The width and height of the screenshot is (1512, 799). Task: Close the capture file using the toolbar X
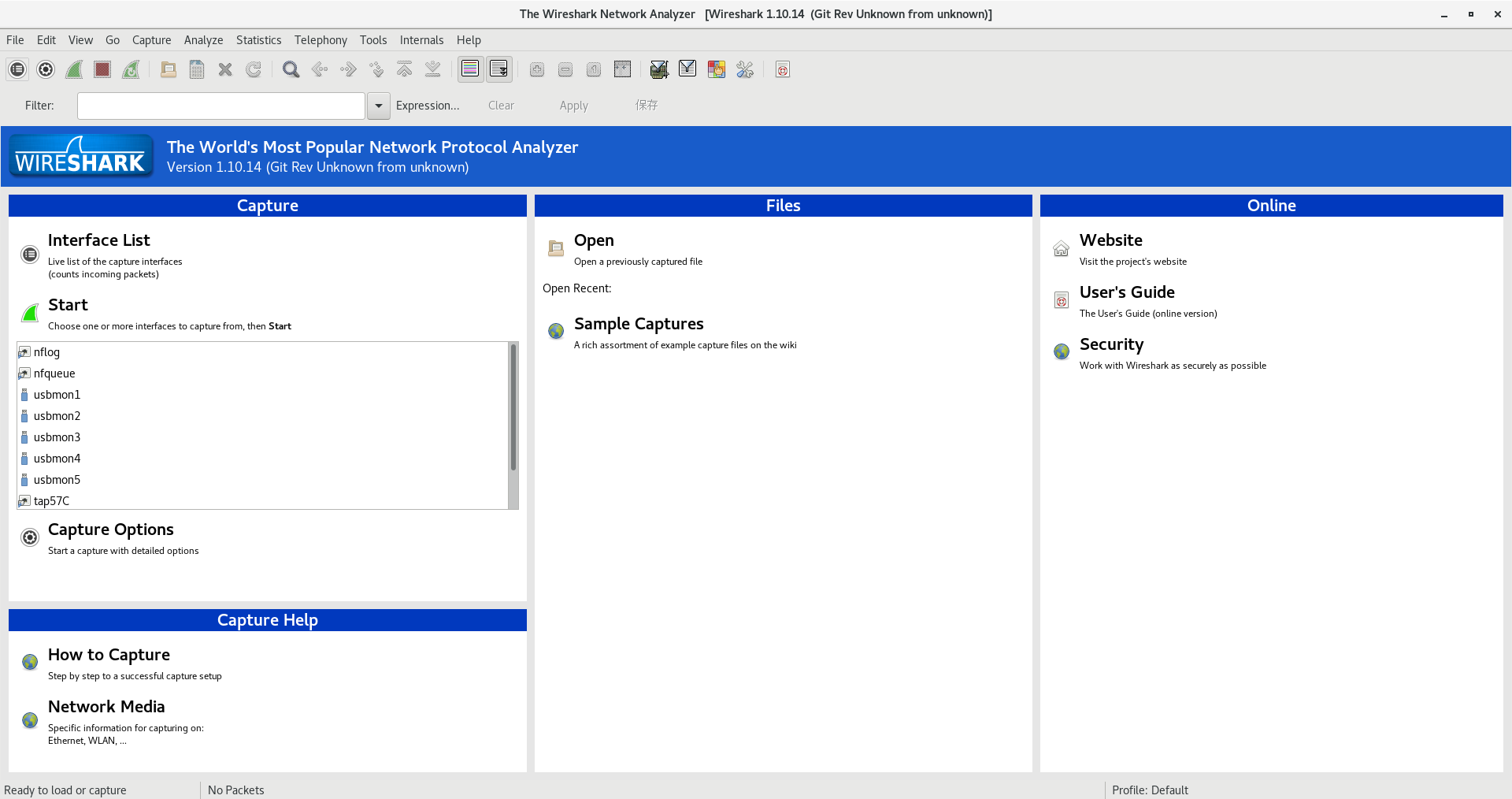[225, 69]
